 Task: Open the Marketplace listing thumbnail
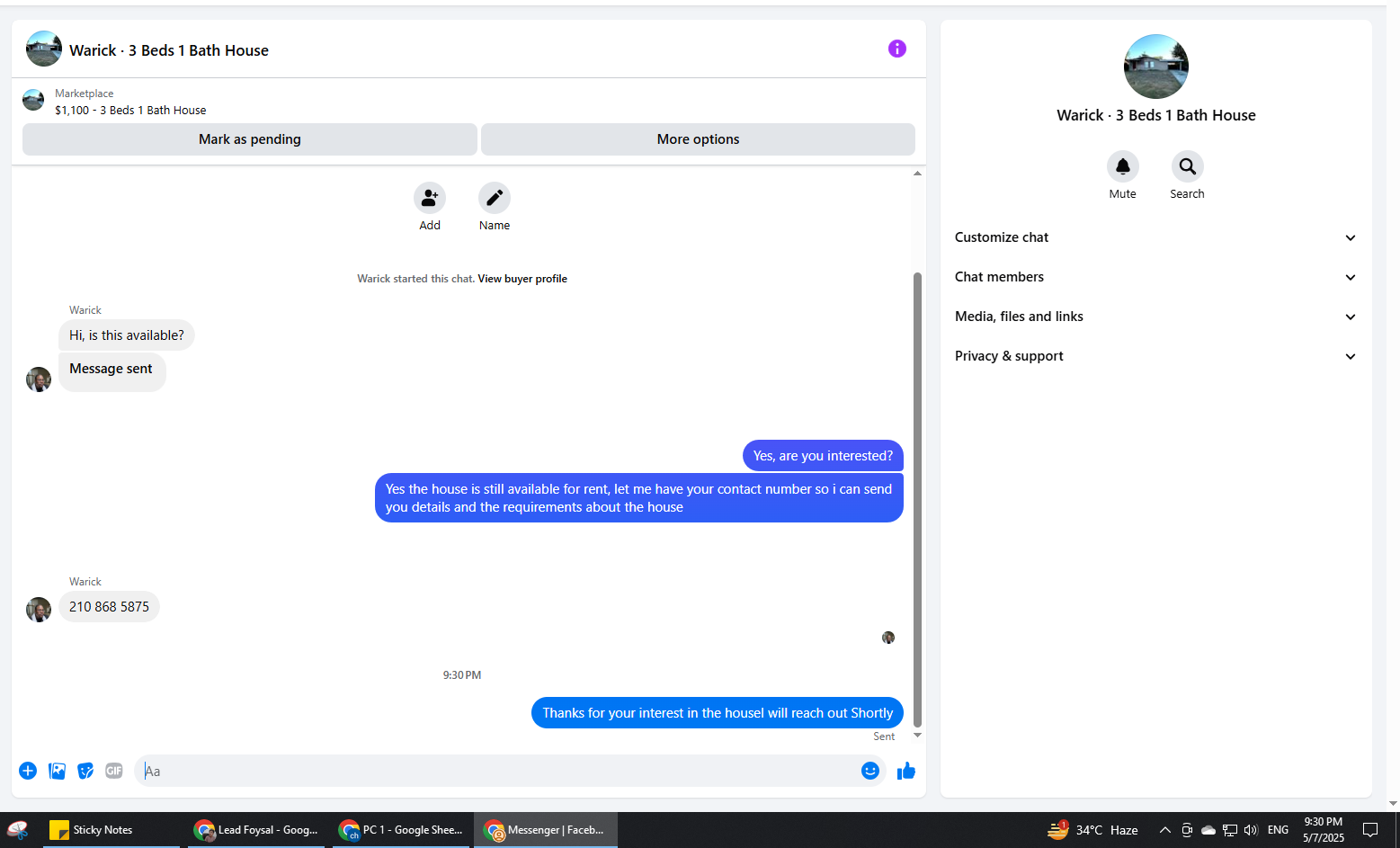pyautogui.click(x=33, y=100)
